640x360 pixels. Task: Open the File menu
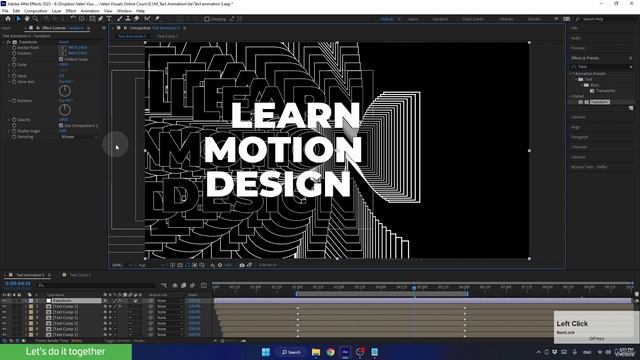coord(5,11)
